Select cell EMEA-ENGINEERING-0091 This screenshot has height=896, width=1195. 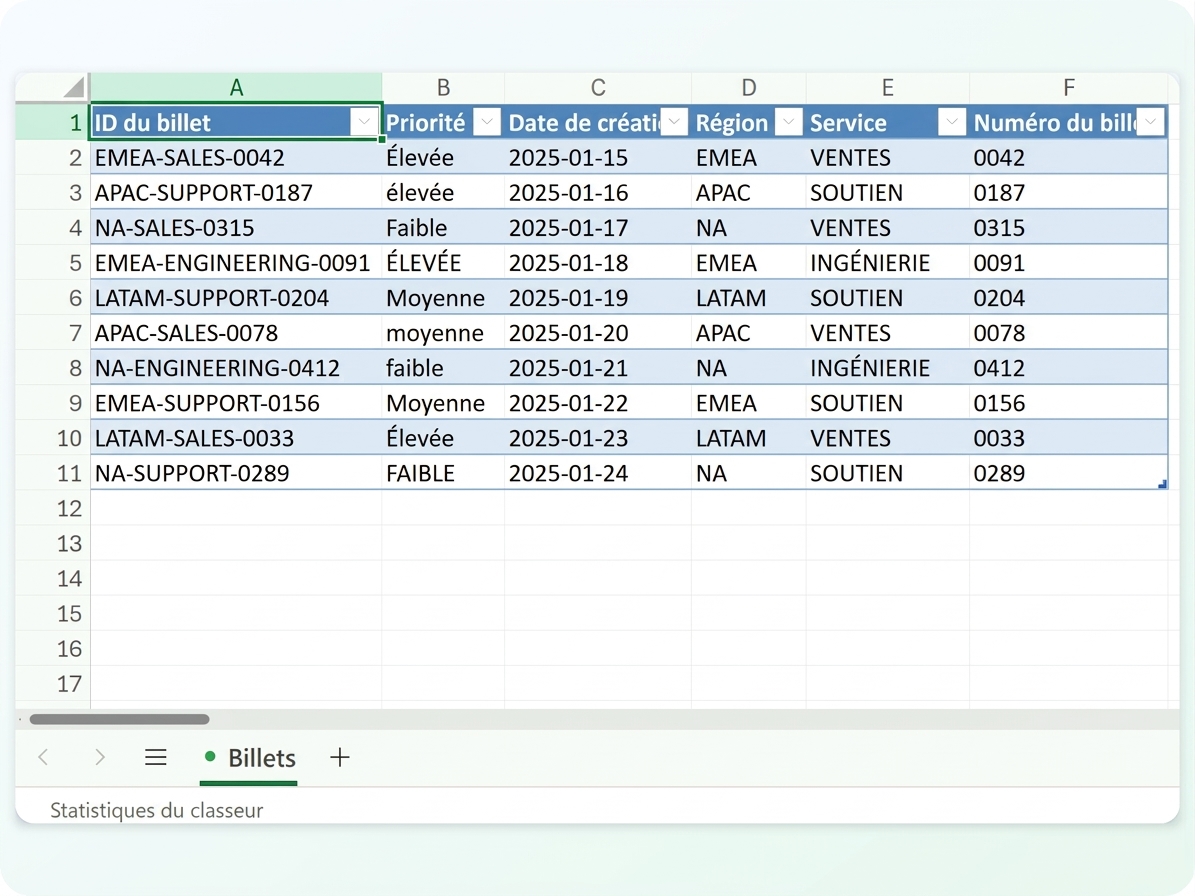tap(236, 263)
